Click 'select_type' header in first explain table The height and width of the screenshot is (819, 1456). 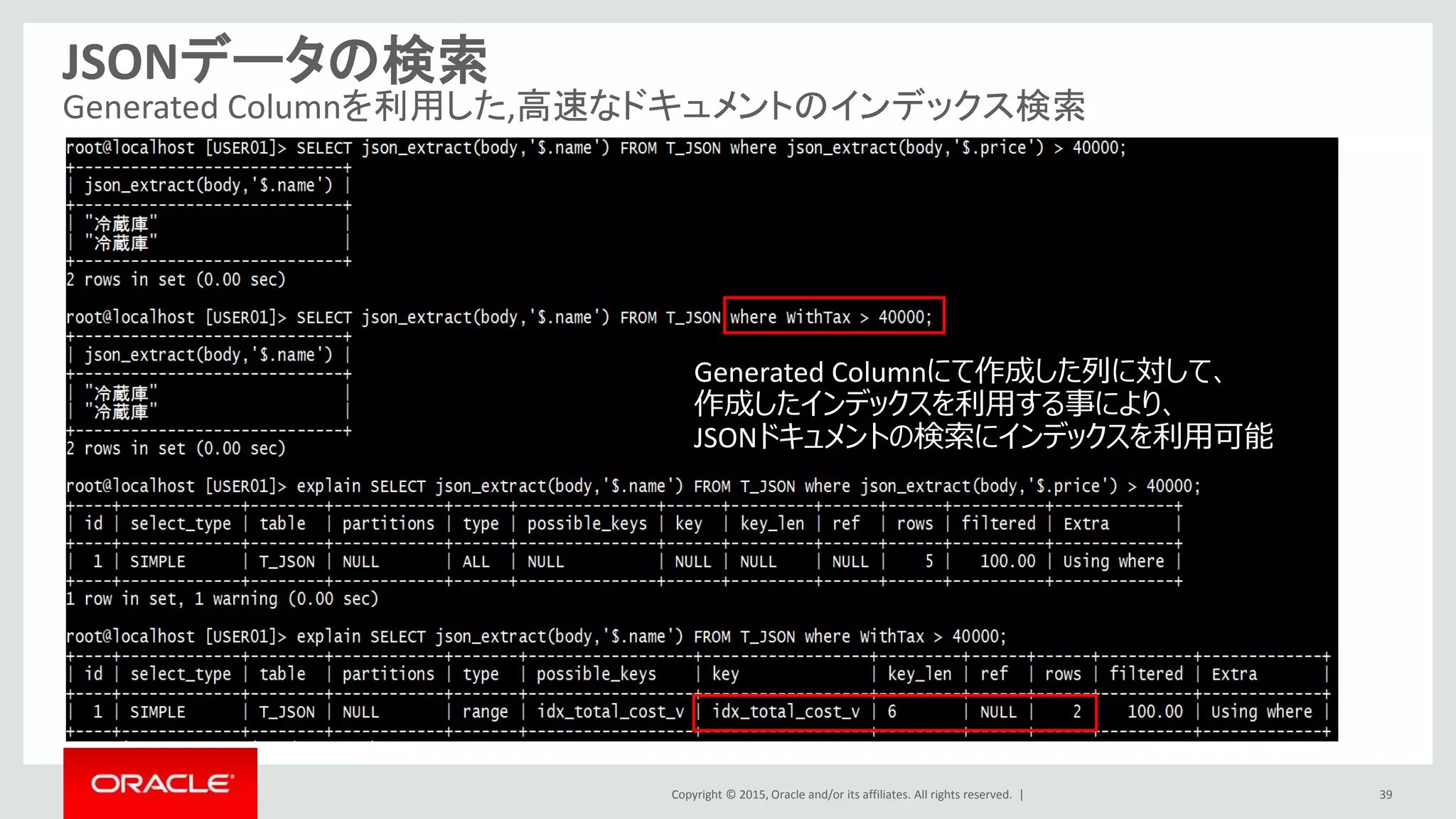pos(181,524)
